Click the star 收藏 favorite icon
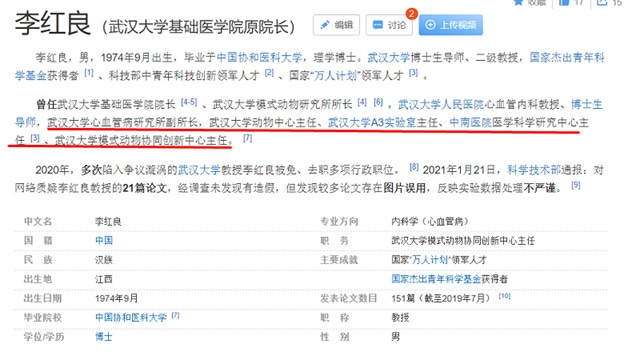Image resolution: width=624 pixels, height=360 pixels. (x=518, y=2)
